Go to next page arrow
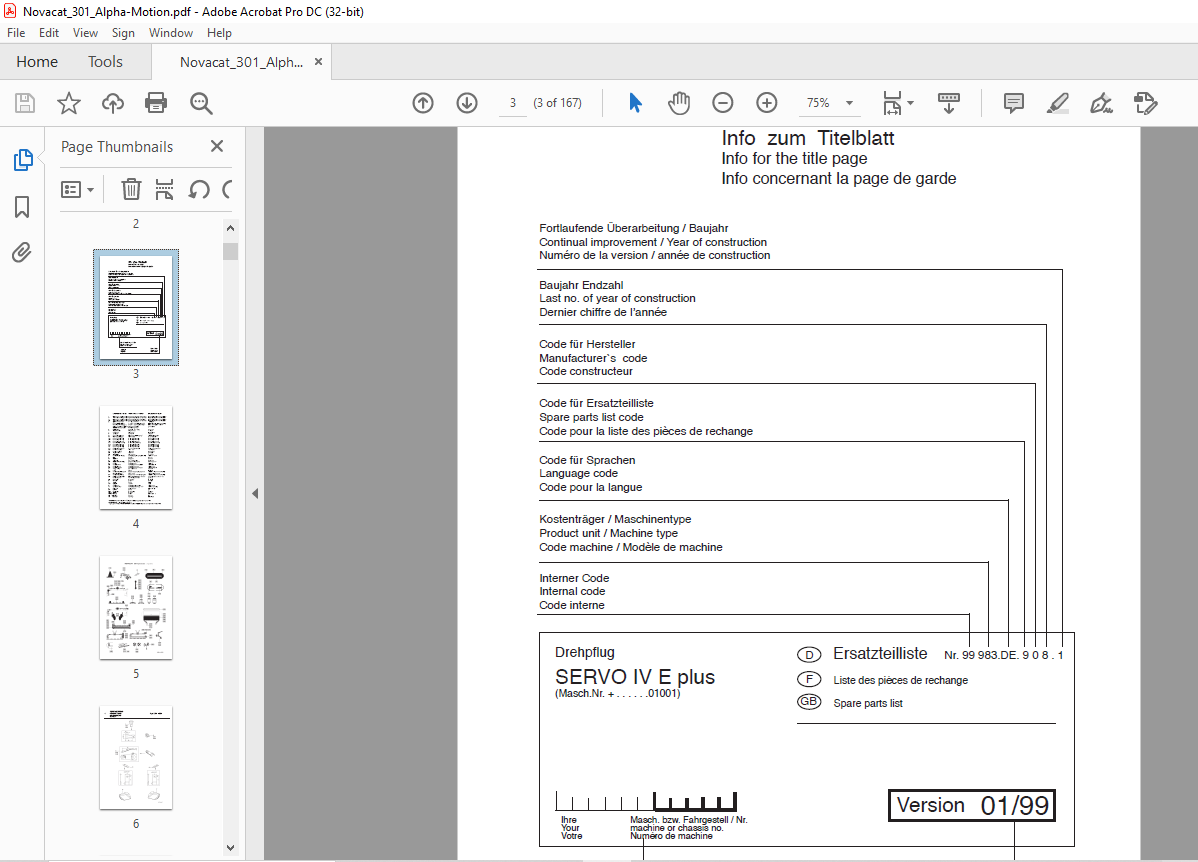Viewport: 1198px width, 862px height. coord(467,102)
